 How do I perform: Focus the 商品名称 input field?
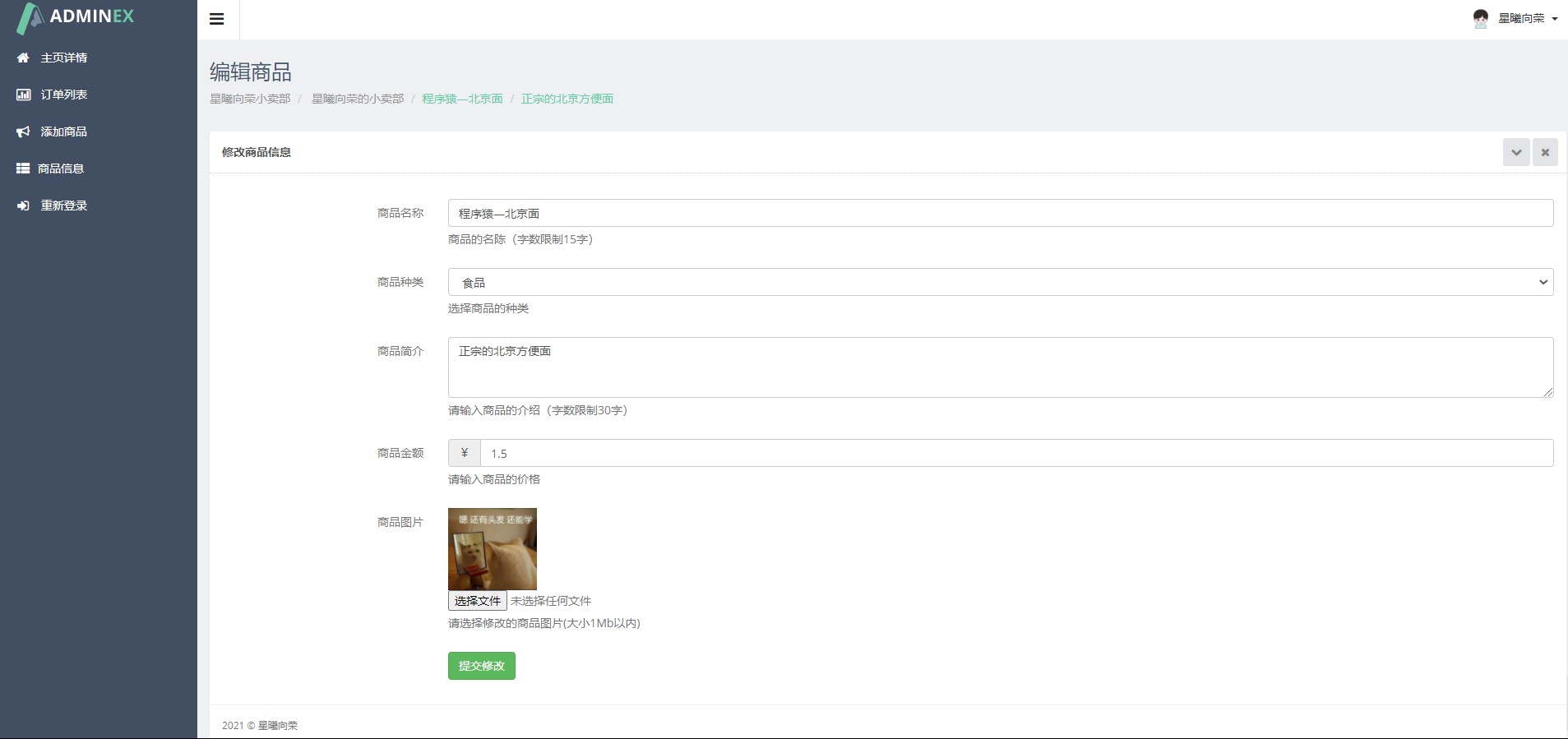pyautogui.click(x=1001, y=213)
